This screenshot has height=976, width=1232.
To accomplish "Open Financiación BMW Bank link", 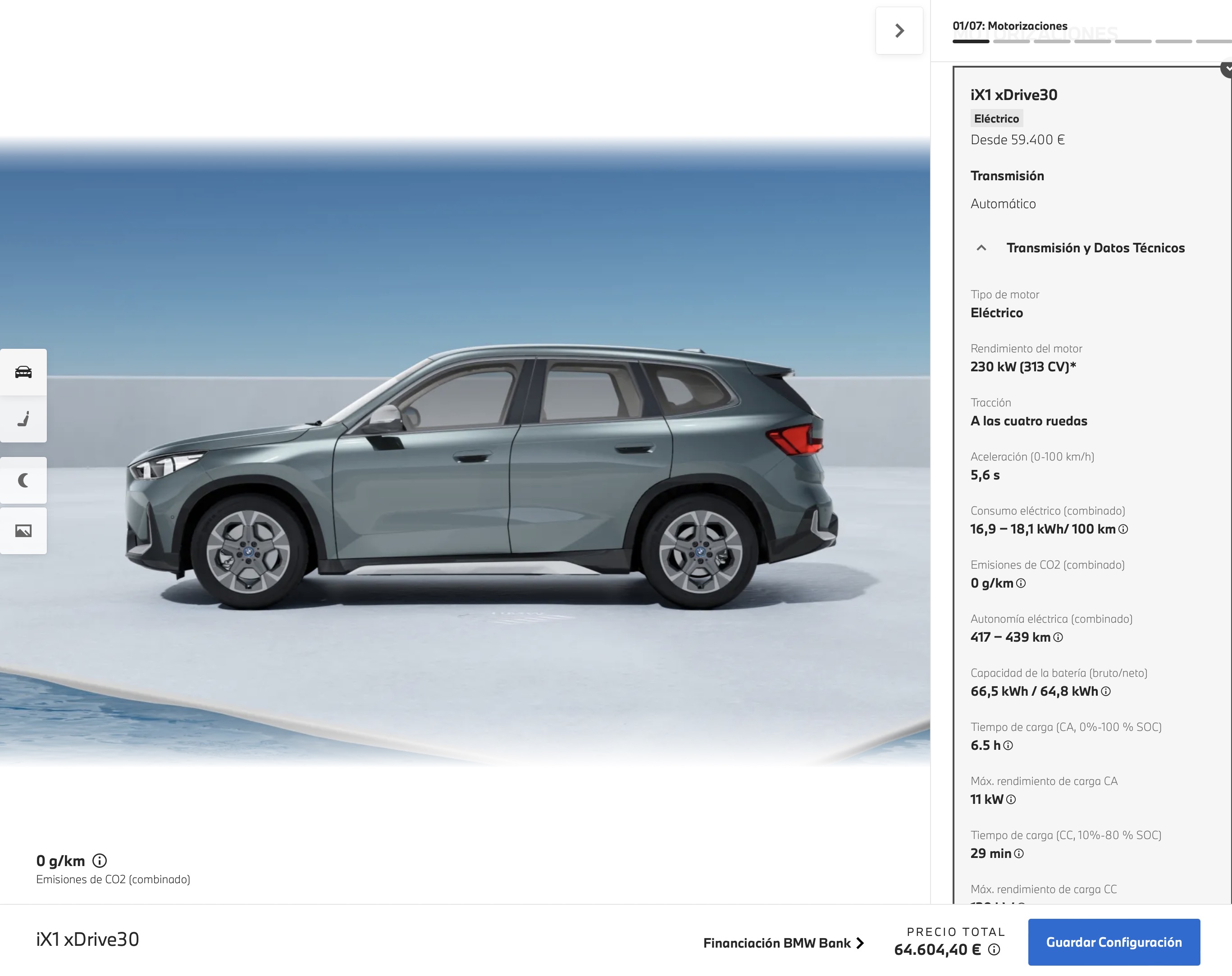I will tap(783, 943).
